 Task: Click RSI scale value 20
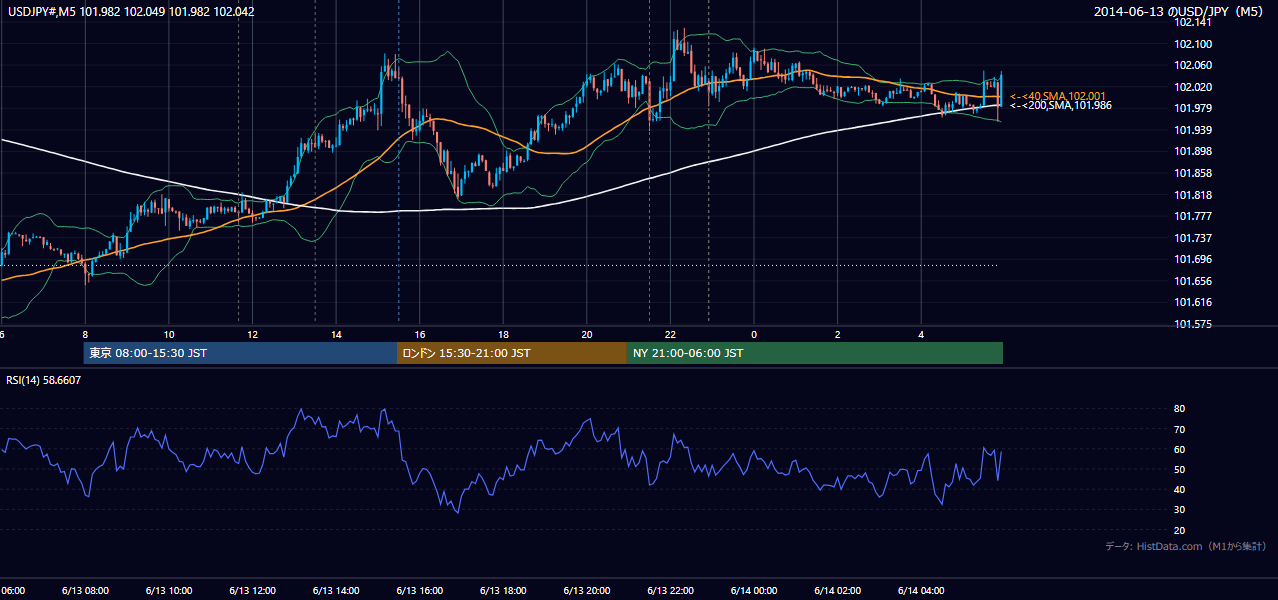pyautogui.click(x=1180, y=530)
